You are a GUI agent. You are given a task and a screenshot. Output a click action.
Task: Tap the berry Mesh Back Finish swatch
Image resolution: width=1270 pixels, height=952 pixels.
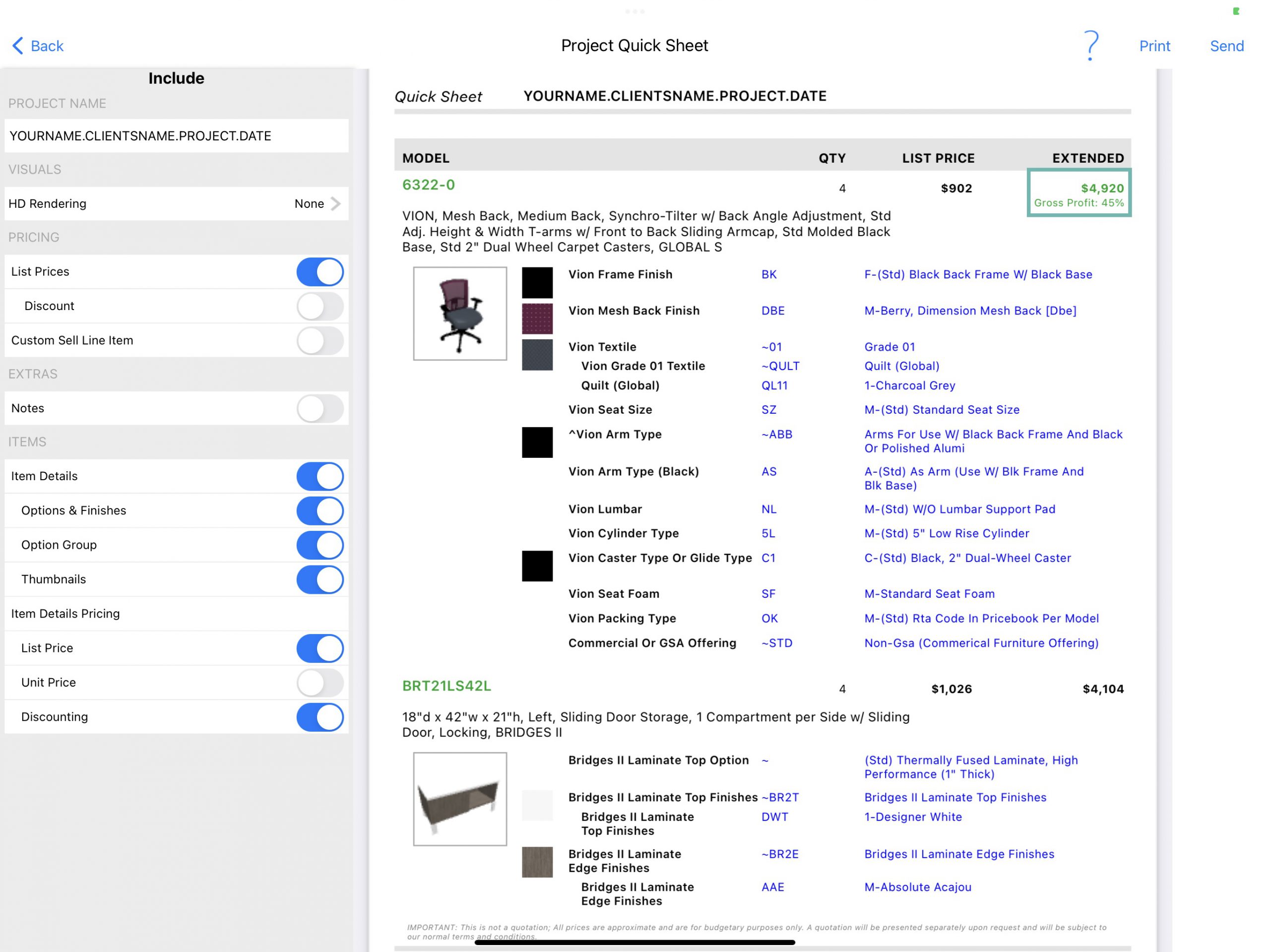pos(537,318)
